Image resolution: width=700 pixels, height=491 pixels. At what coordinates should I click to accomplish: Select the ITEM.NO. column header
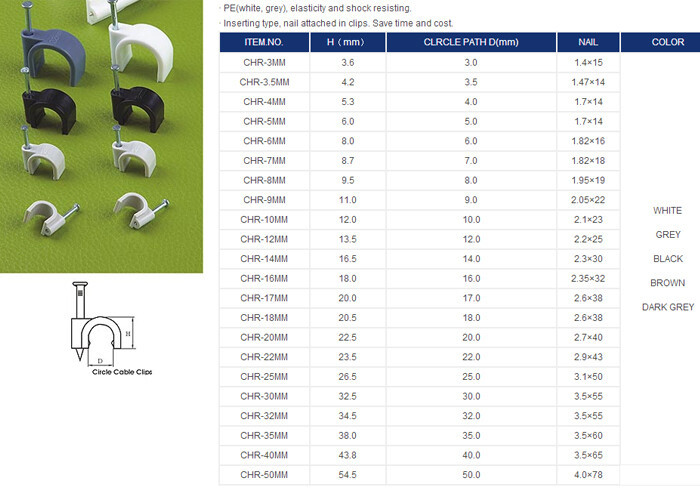click(264, 43)
